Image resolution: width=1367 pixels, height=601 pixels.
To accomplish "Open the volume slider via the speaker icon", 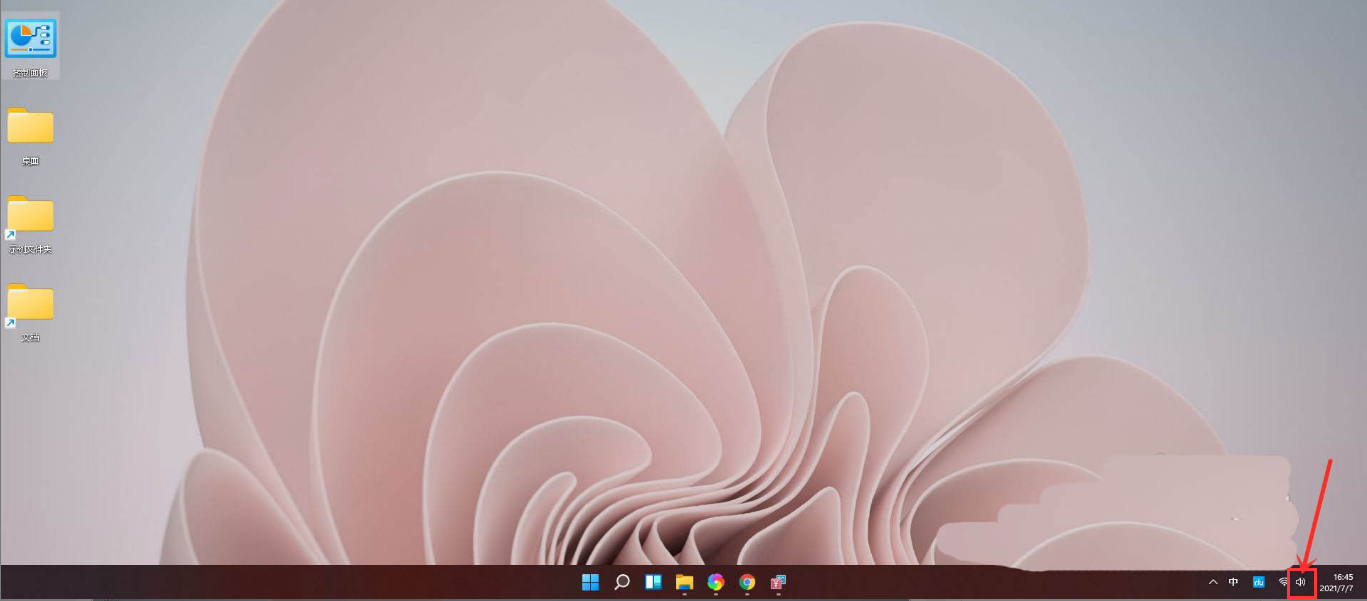I will (x=1301, y=582).
